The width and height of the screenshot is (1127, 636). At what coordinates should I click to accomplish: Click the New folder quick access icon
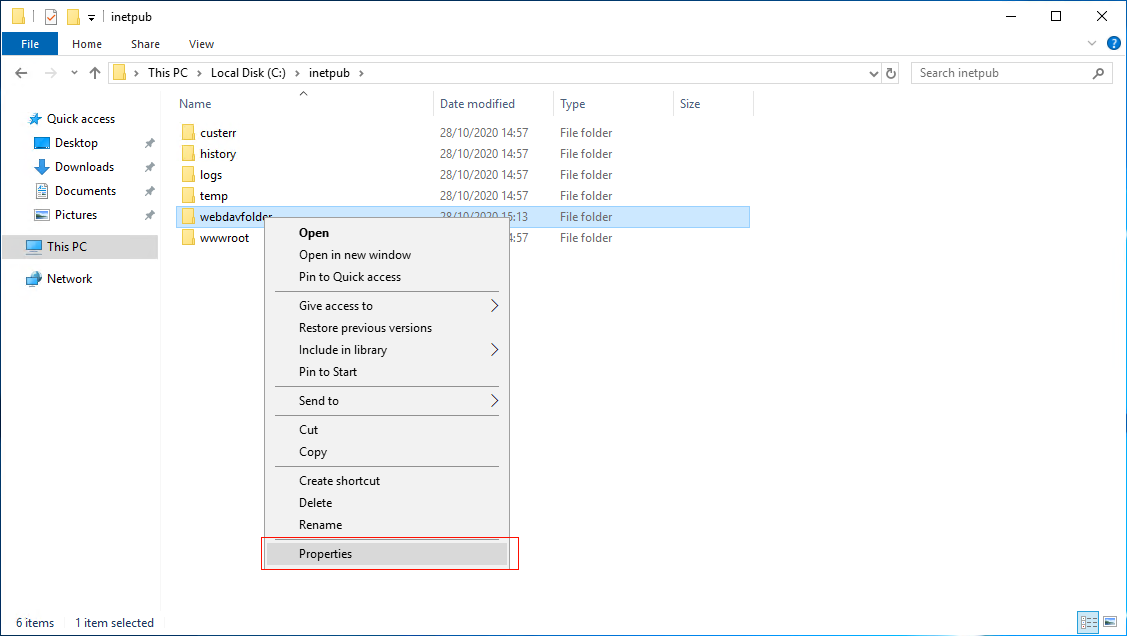(x=73, y=16)
